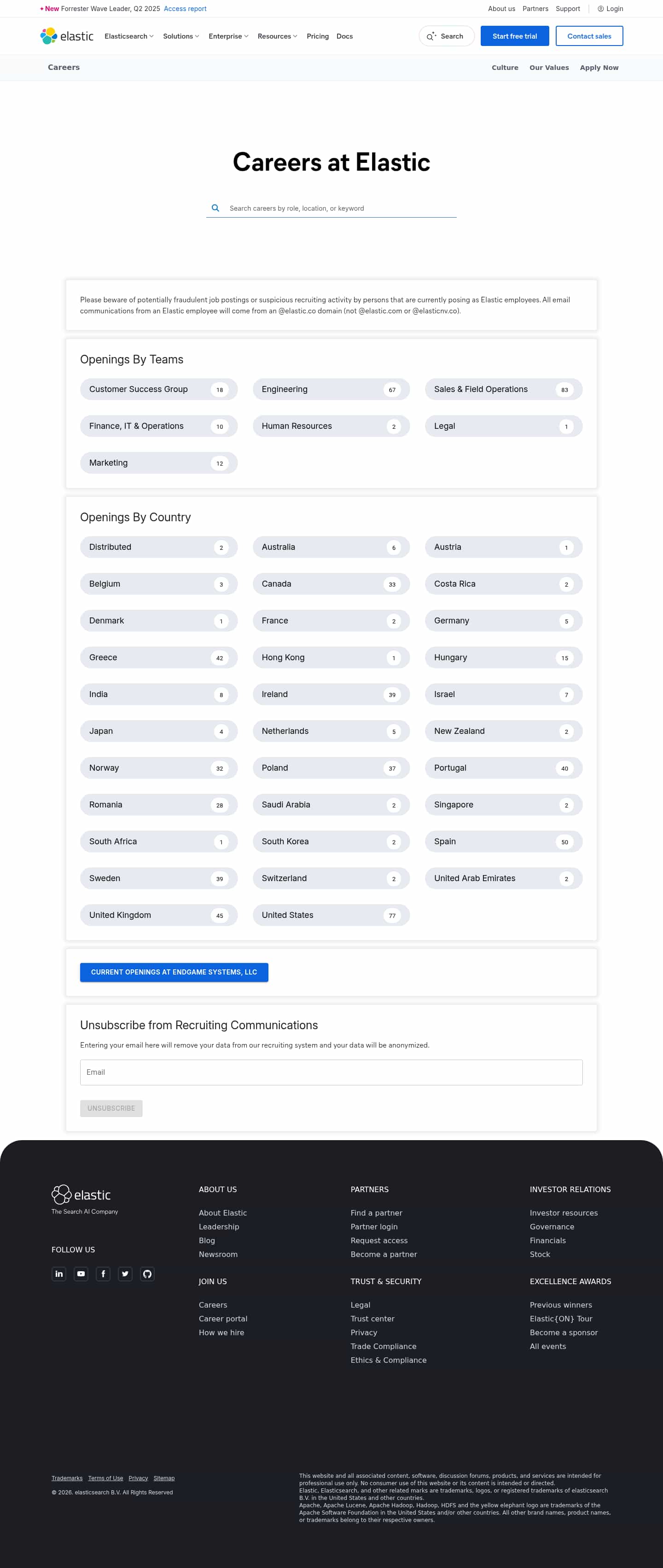The height and width of the screenshot is (1568, 663).
Task: Switch to the Culture careers tab
Action: [x=505, y=68]
